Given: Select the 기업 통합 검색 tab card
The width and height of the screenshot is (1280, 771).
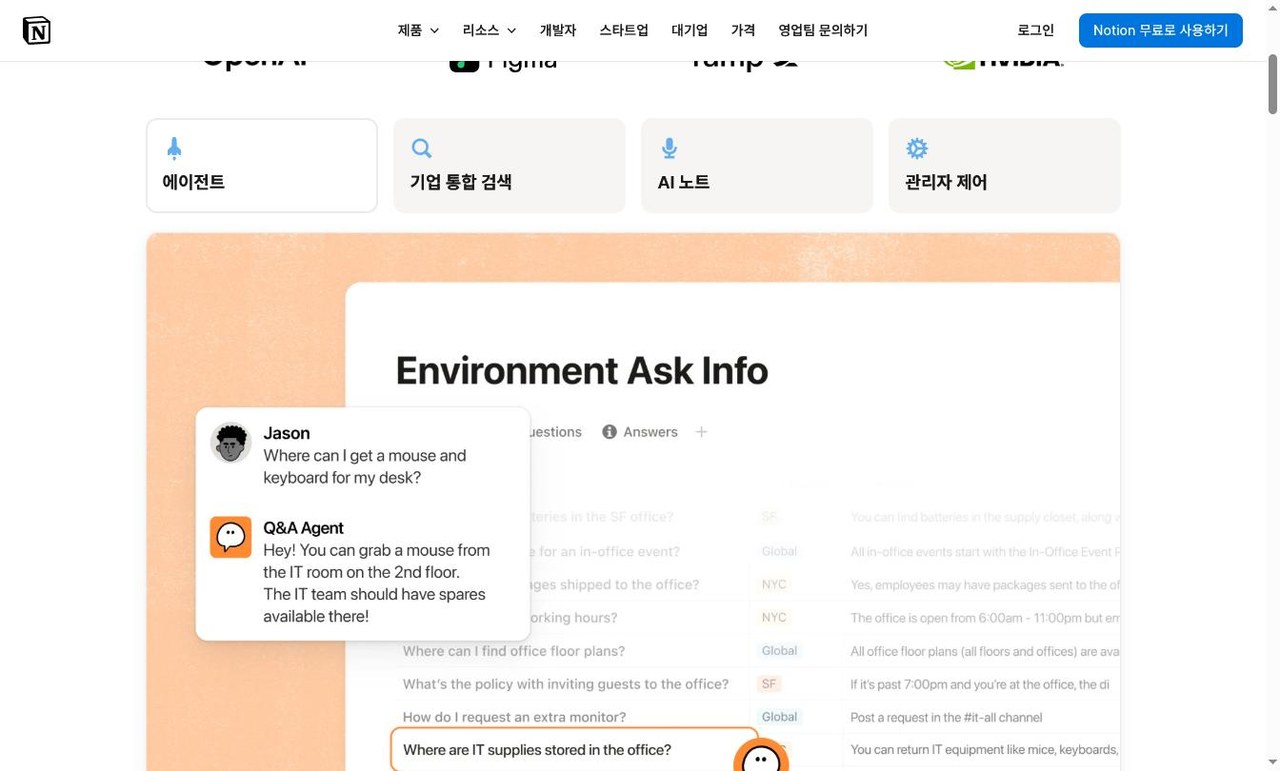Looking at the screenshot, I should pyautogui.click(x=509, y=166).
